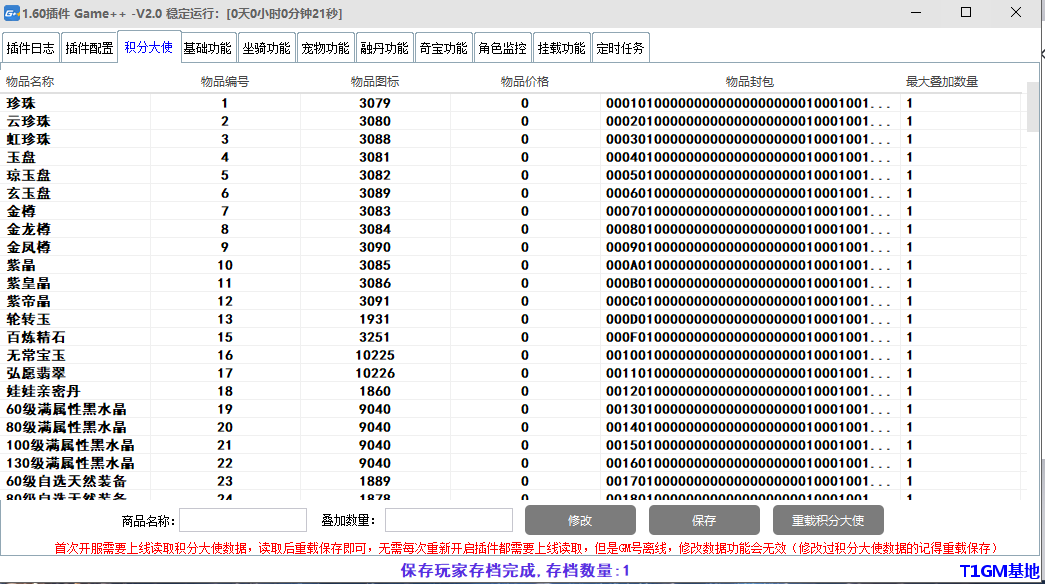Image resolution: width=1045 pixels, height=584 pixels.
Task: Select the 金樽 item
Action: tap(511, 211)
